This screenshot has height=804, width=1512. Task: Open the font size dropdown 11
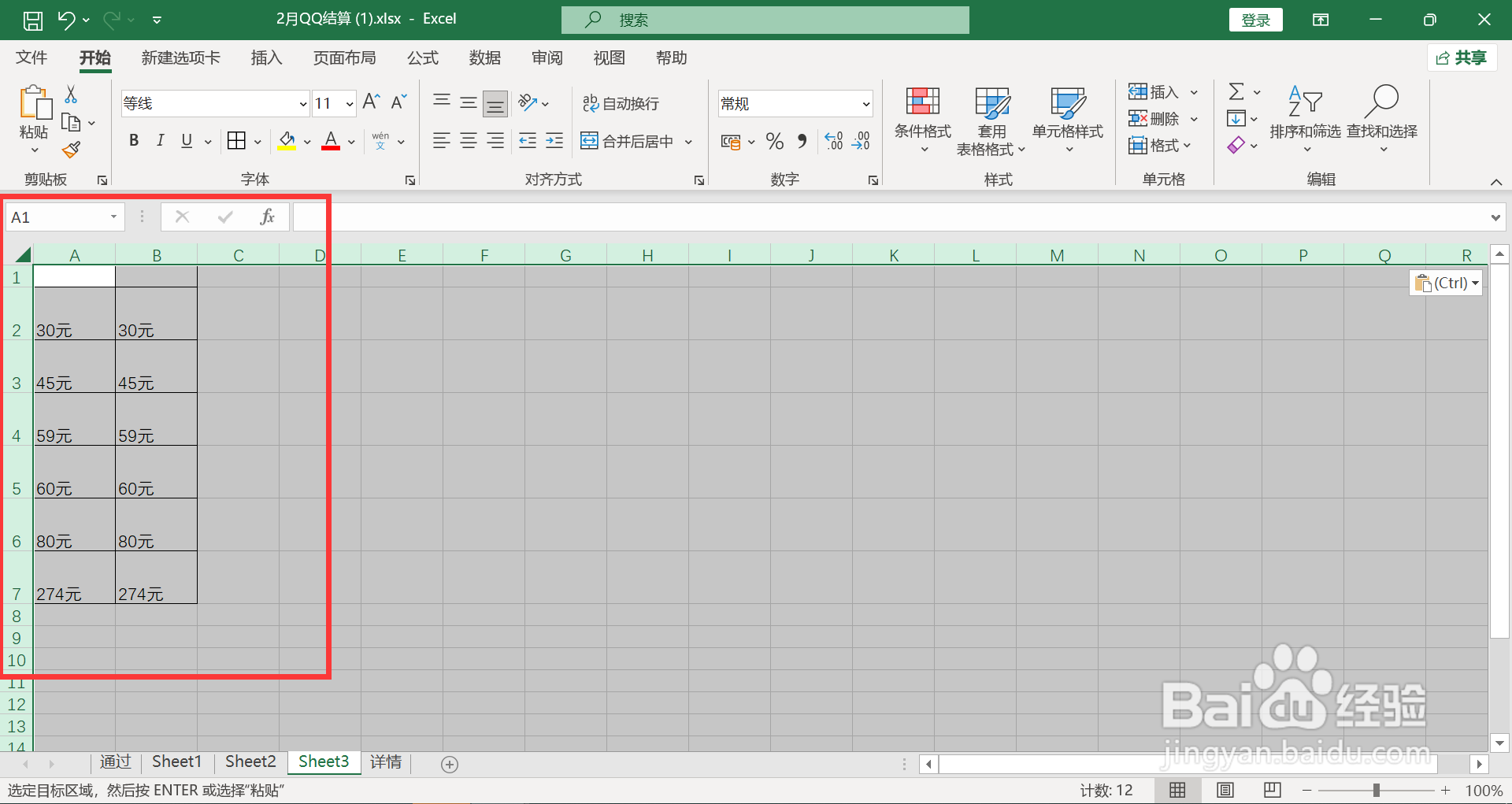[350, 104]
